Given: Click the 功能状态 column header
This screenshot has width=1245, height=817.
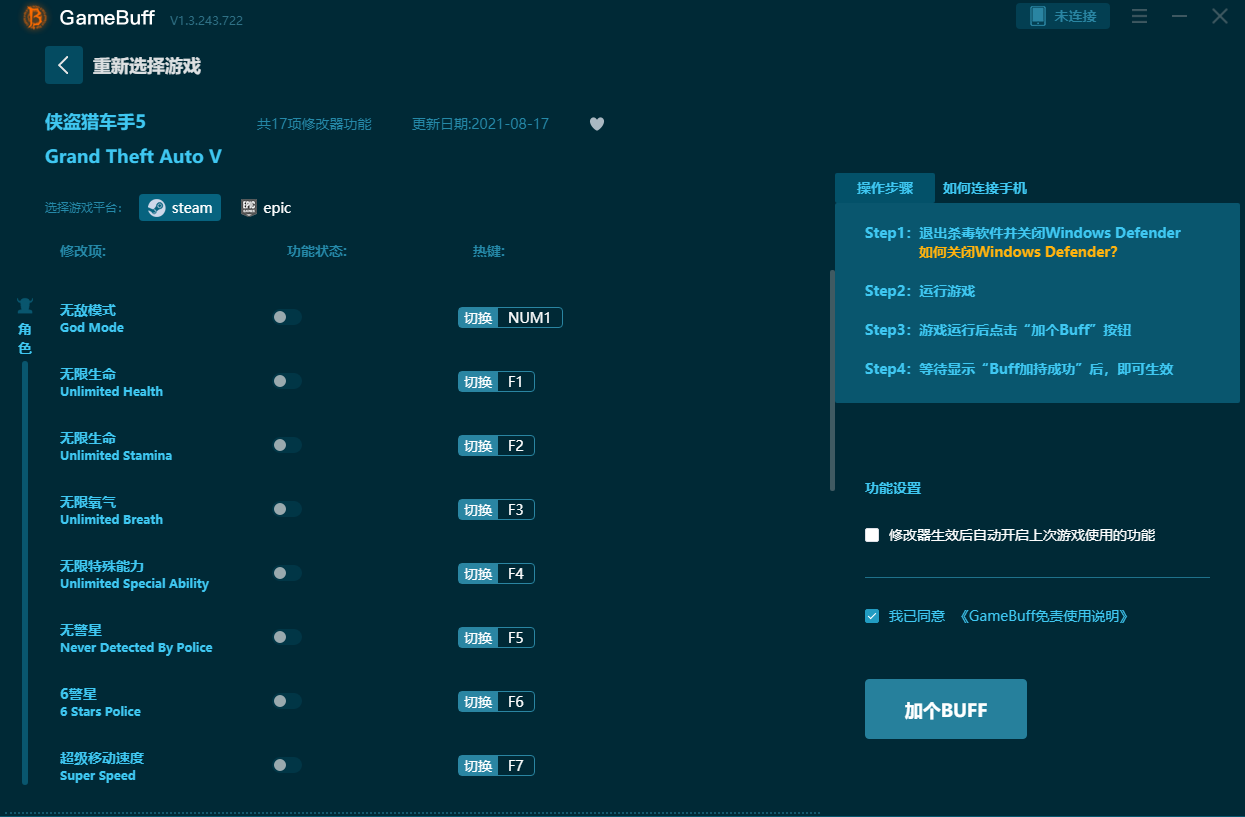Looking at the screenshot, I should [x=317, y=251].
